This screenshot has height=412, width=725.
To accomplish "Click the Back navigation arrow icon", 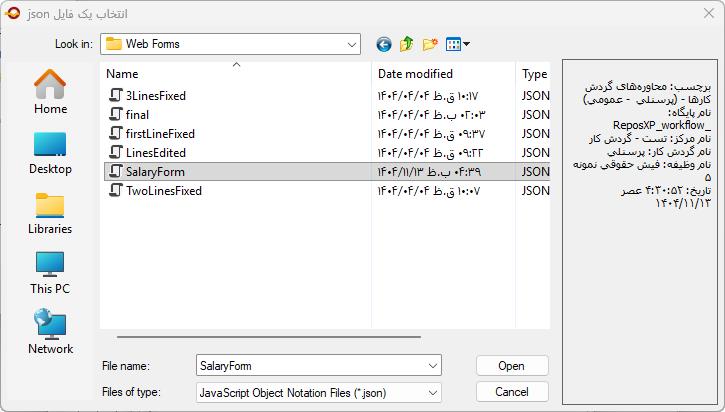I will [x=384, y=44].
